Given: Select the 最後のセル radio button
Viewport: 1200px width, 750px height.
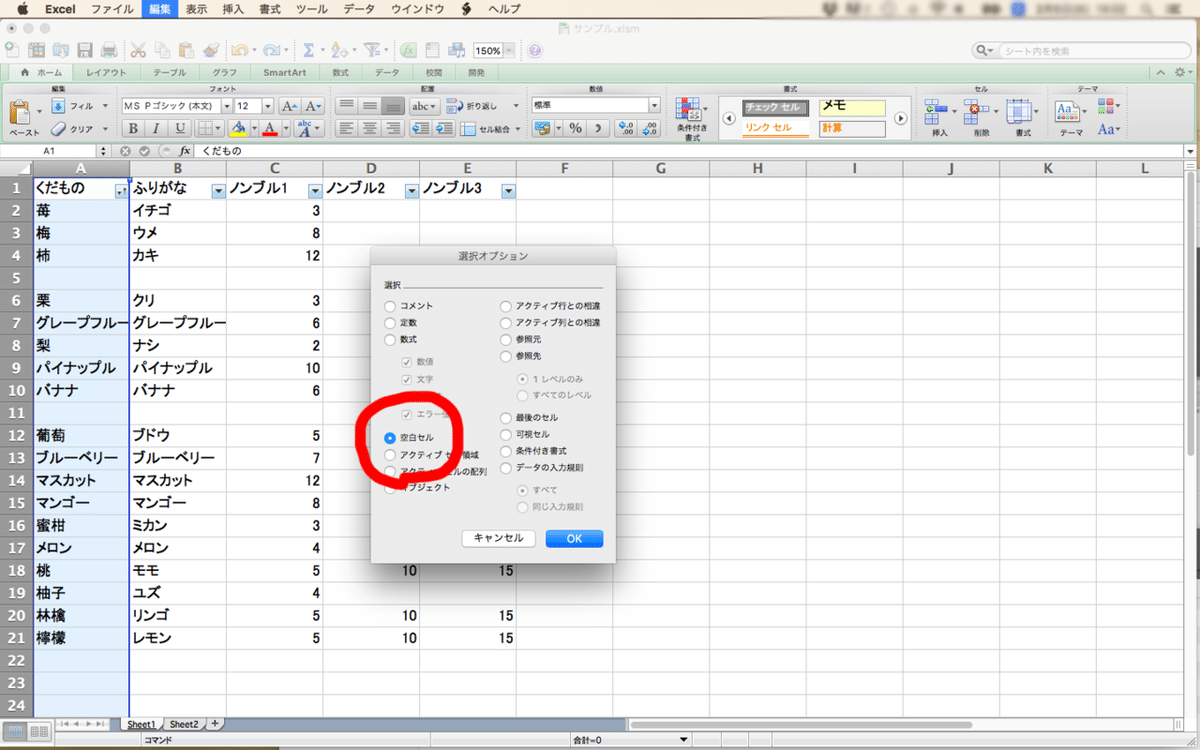Looking at the screenshot, I should (506, 417).
